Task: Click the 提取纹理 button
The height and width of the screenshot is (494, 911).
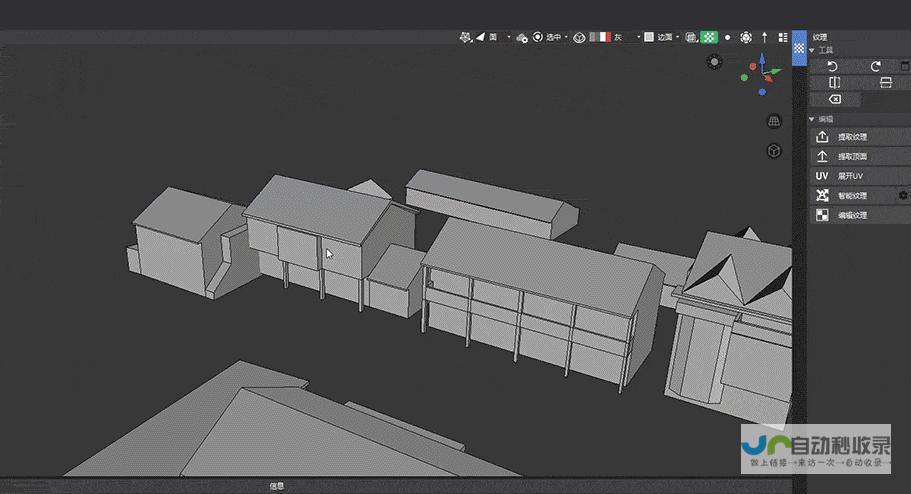Action: [x=860, y=137]
